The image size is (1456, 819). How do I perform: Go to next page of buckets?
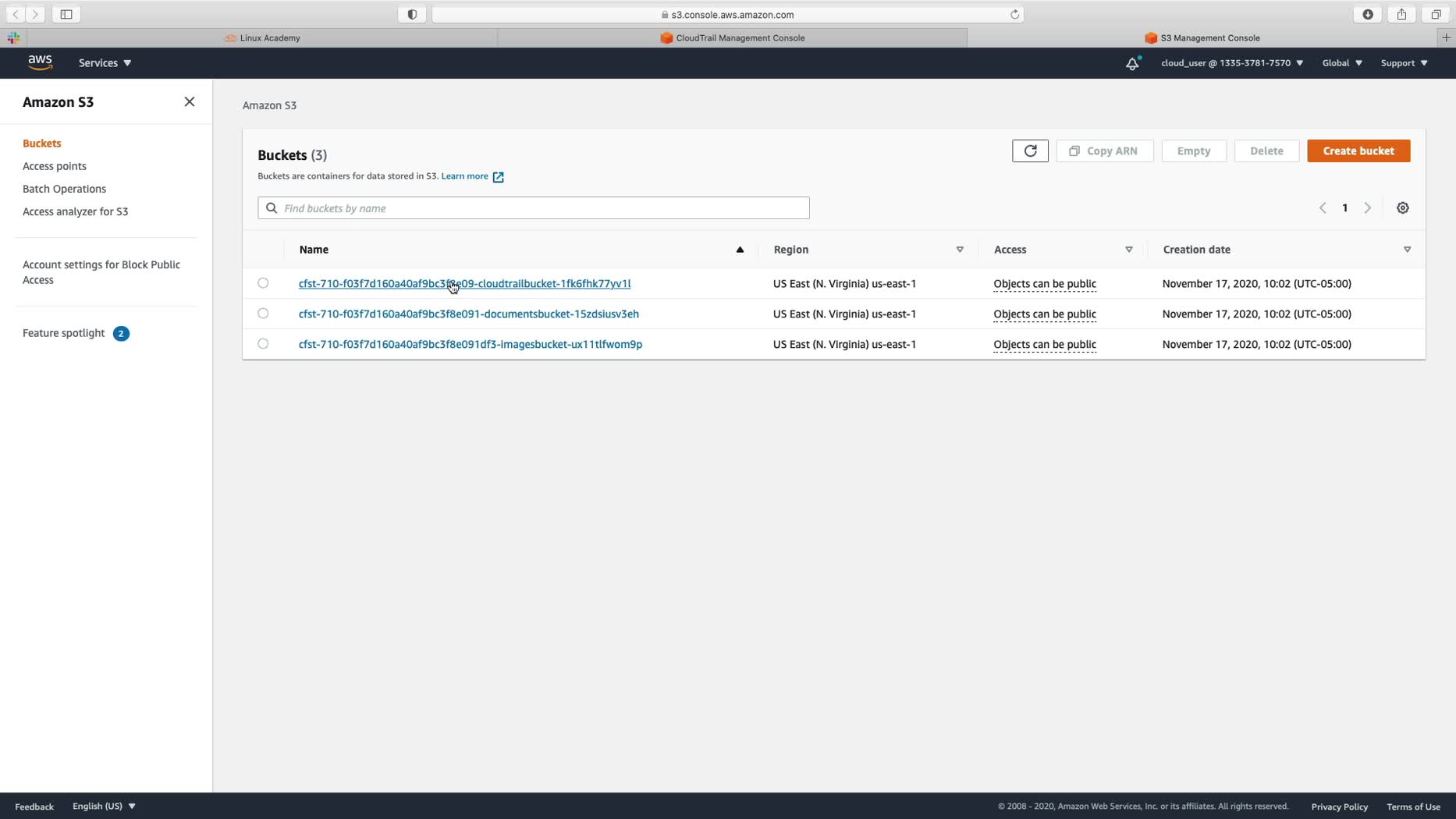click(x=1367, y=208)
